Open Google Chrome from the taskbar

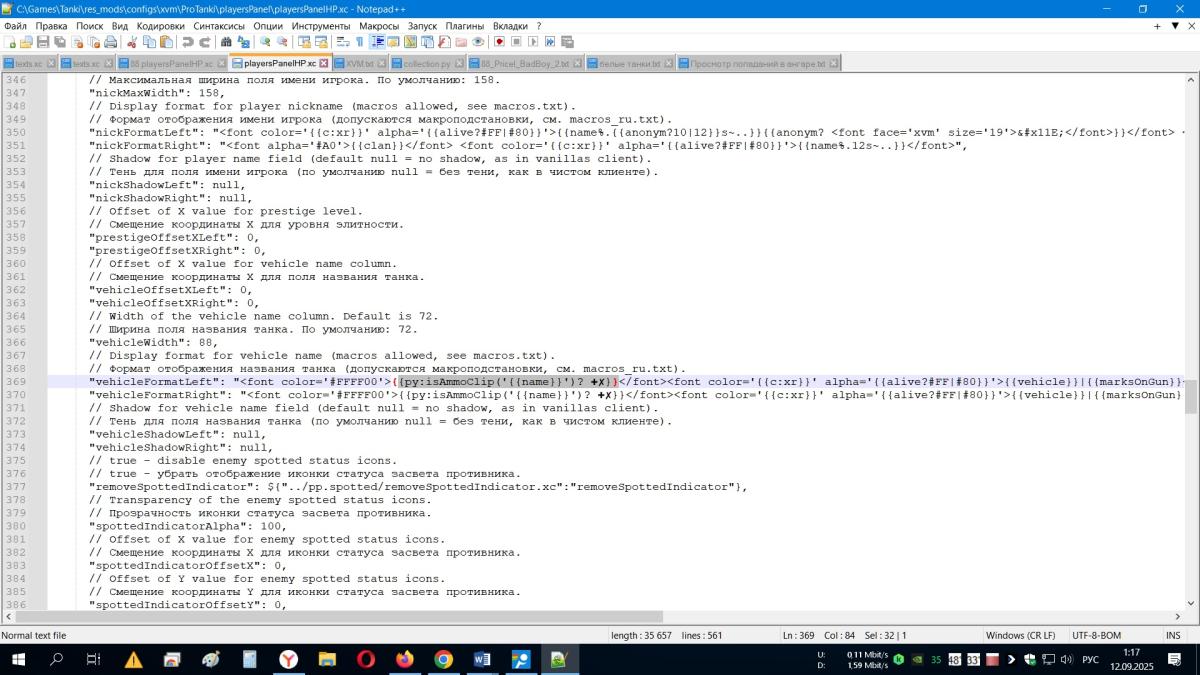pyautogui.click(x=443, y=659)
